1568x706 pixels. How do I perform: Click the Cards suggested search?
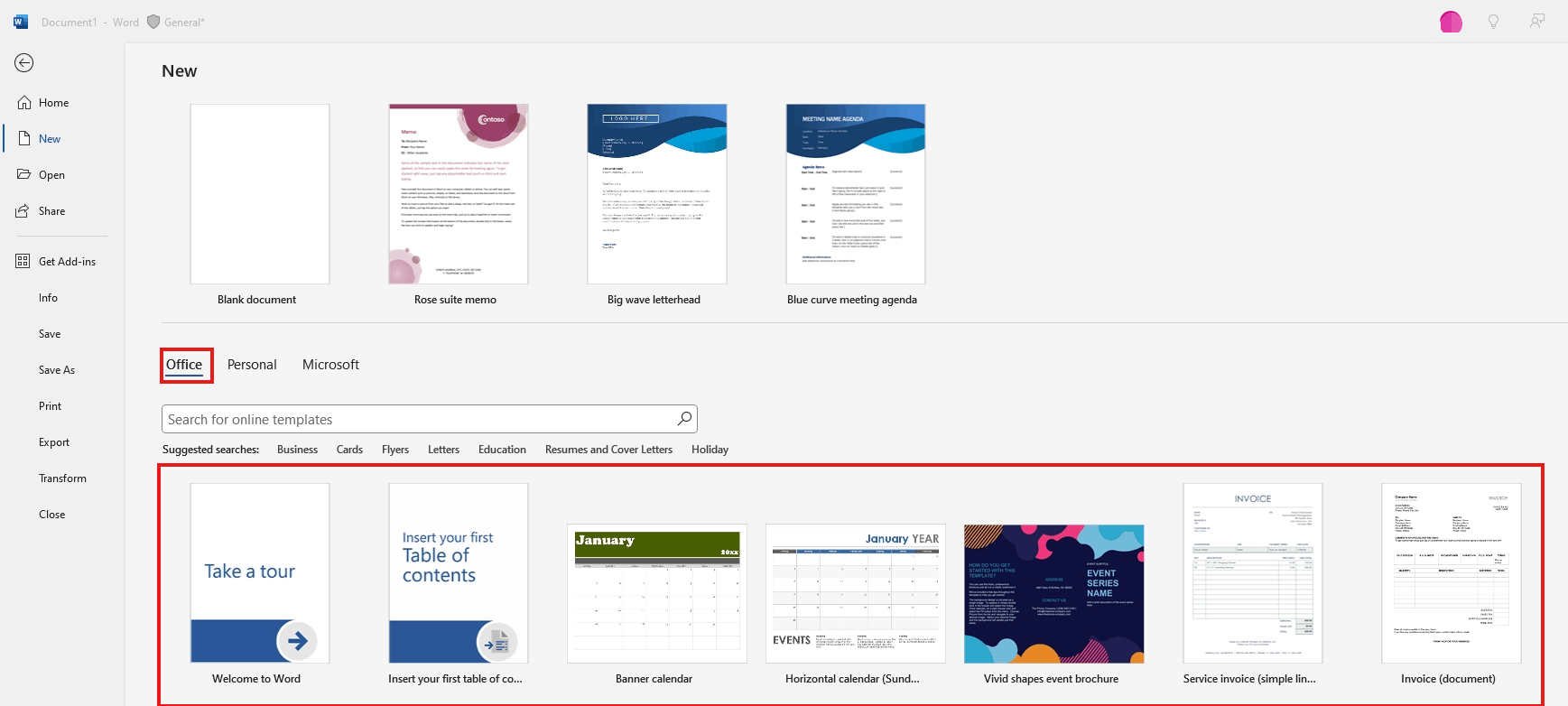click(349, 450)
